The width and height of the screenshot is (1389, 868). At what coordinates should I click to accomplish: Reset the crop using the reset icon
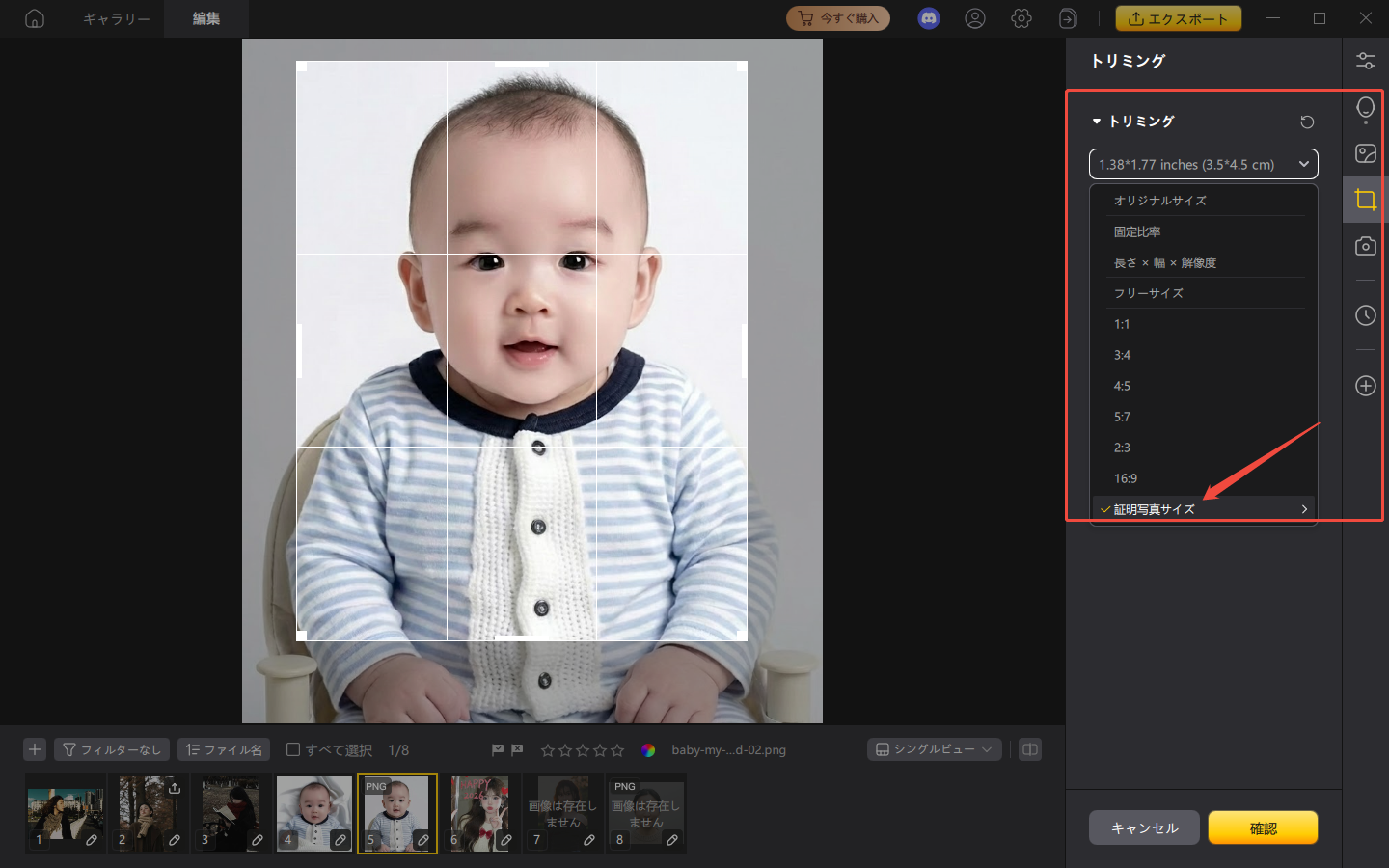click(1306, 122)
